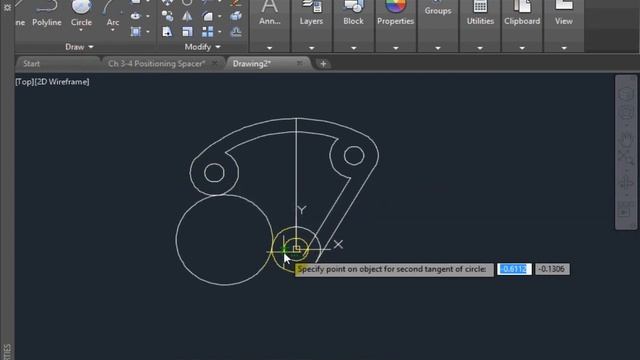Screen dimensions: 640x360
Task: Select the Arc draw tool
Action: click(x=113, y=14)
